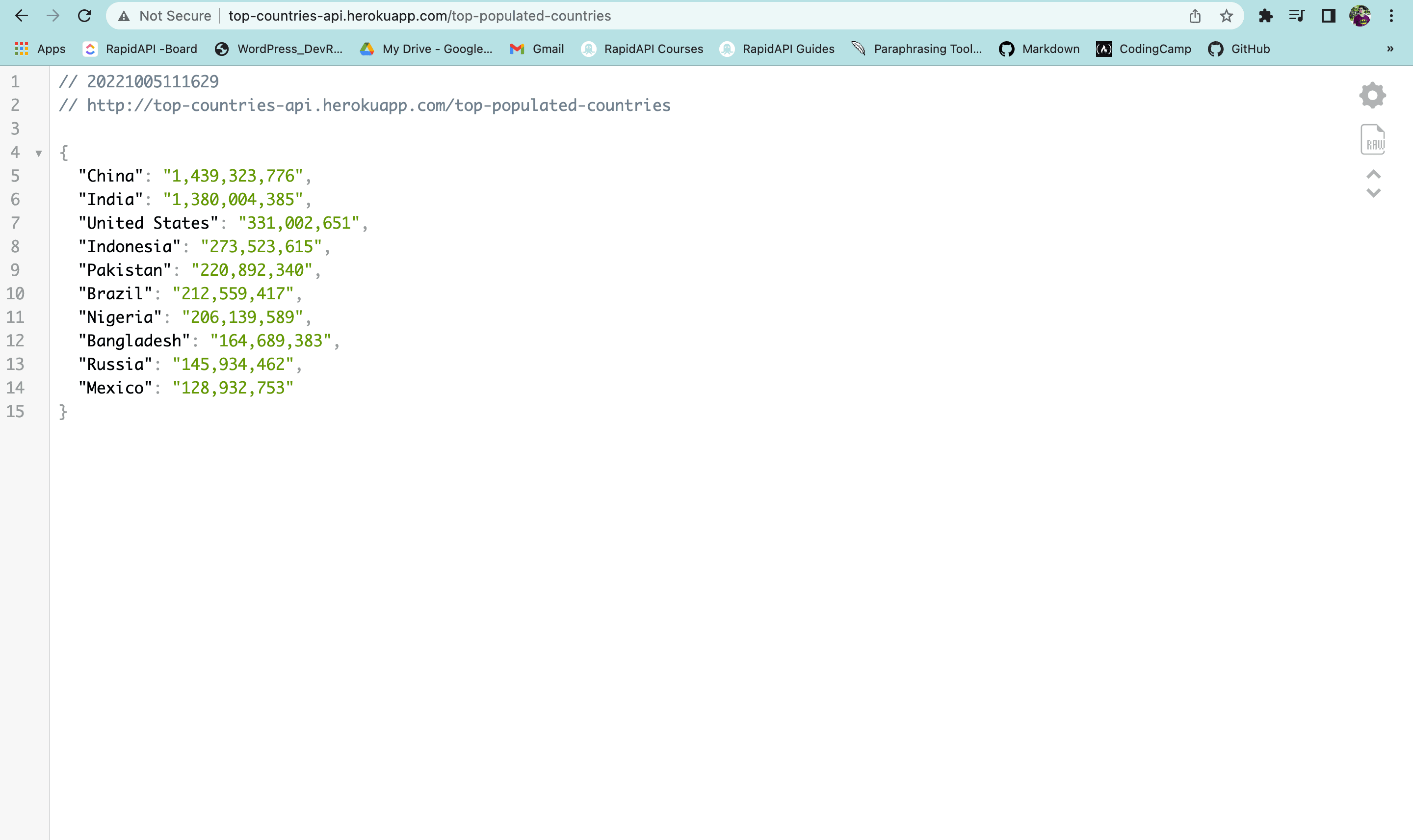Show more bookmarks with the double chevron
This screenshot has height=840, width=1413.
pyautogui.click(x=1390, y=49)
